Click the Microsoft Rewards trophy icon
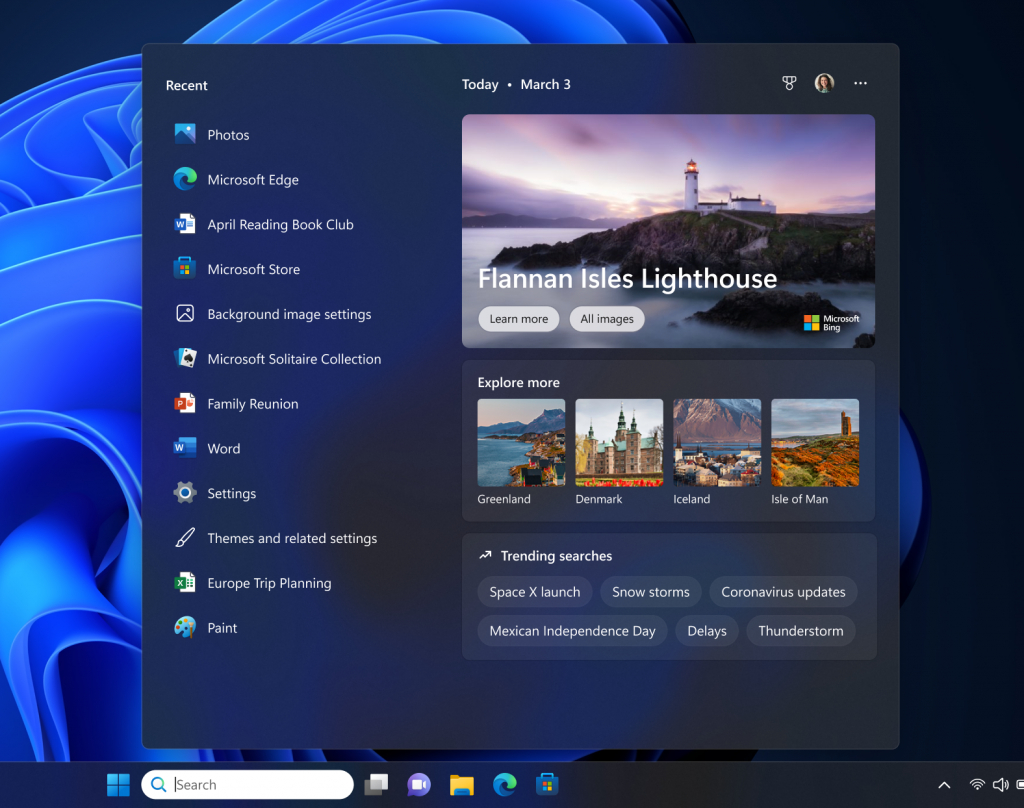Screen dimensions: 1024x808 pyautogui.click(x=789, y=83)
